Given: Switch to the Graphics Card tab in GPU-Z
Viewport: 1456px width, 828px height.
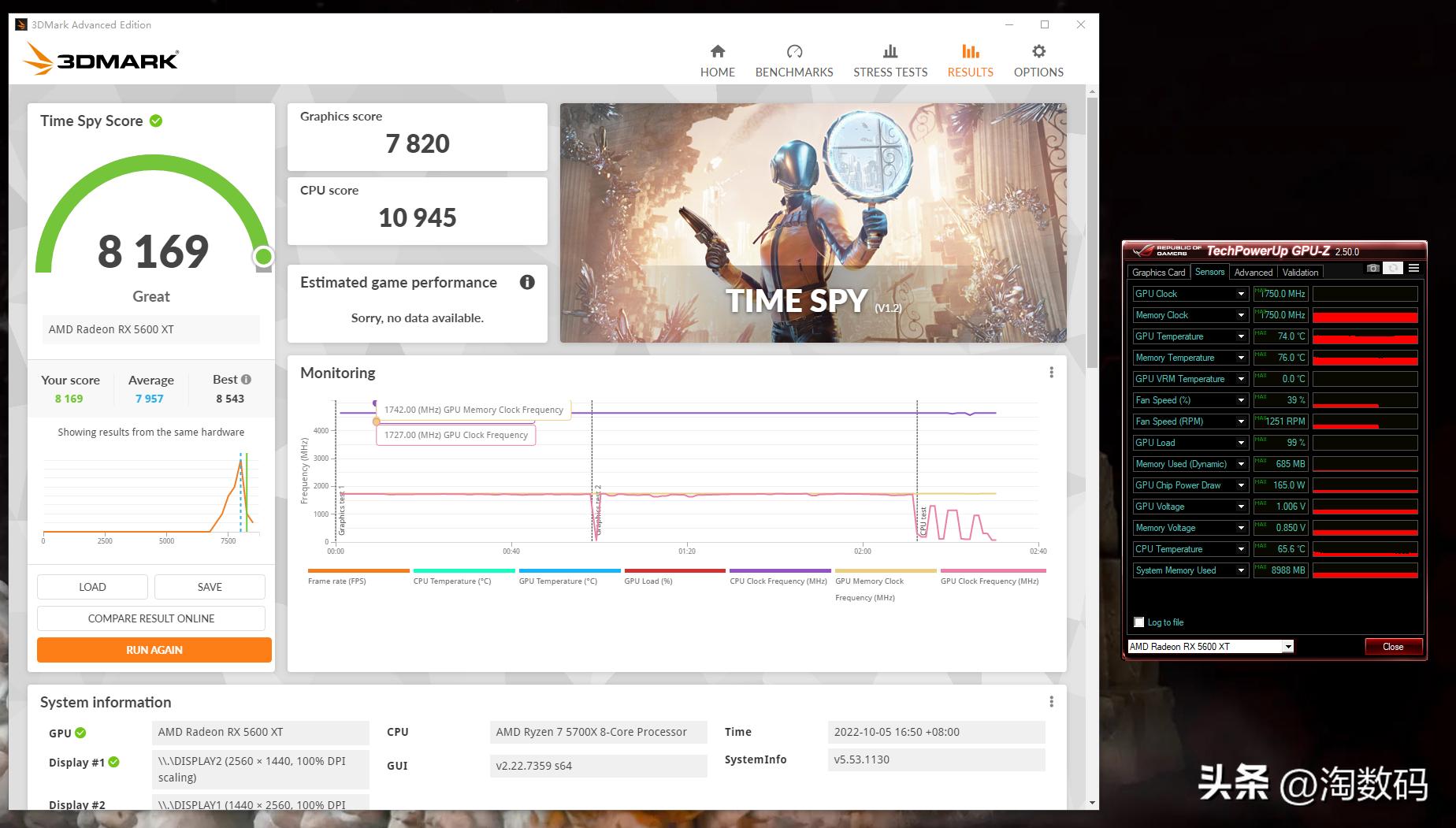Looking at the screenshot, I should 1158,273.
